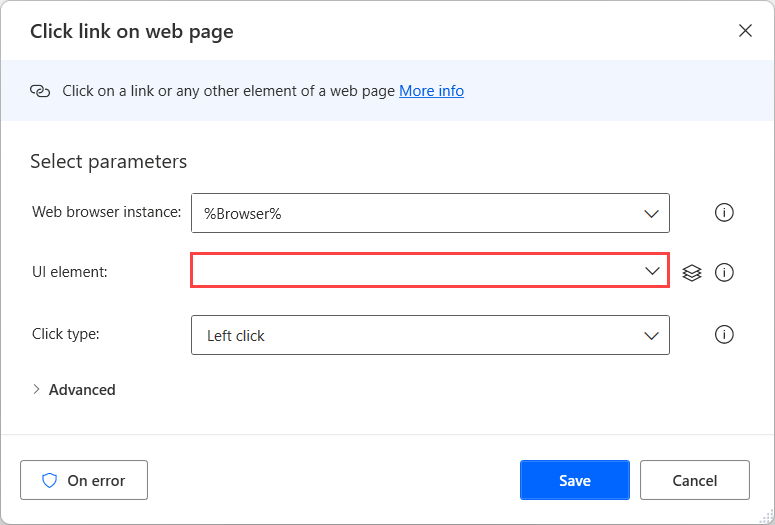
Task: Open the UI element picker layers icon
Action: pyautogui.click(x=692, y=272)
